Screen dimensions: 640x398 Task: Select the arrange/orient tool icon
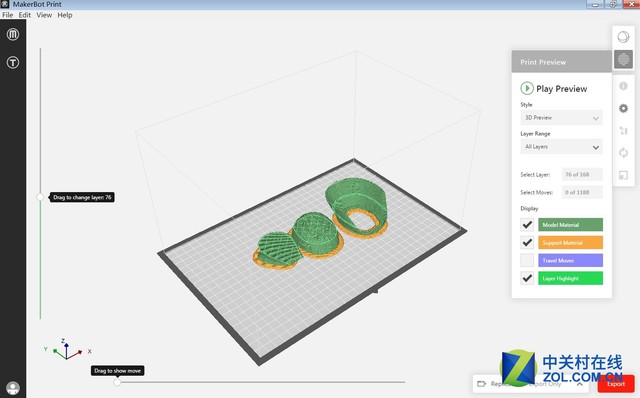point(623,131)
